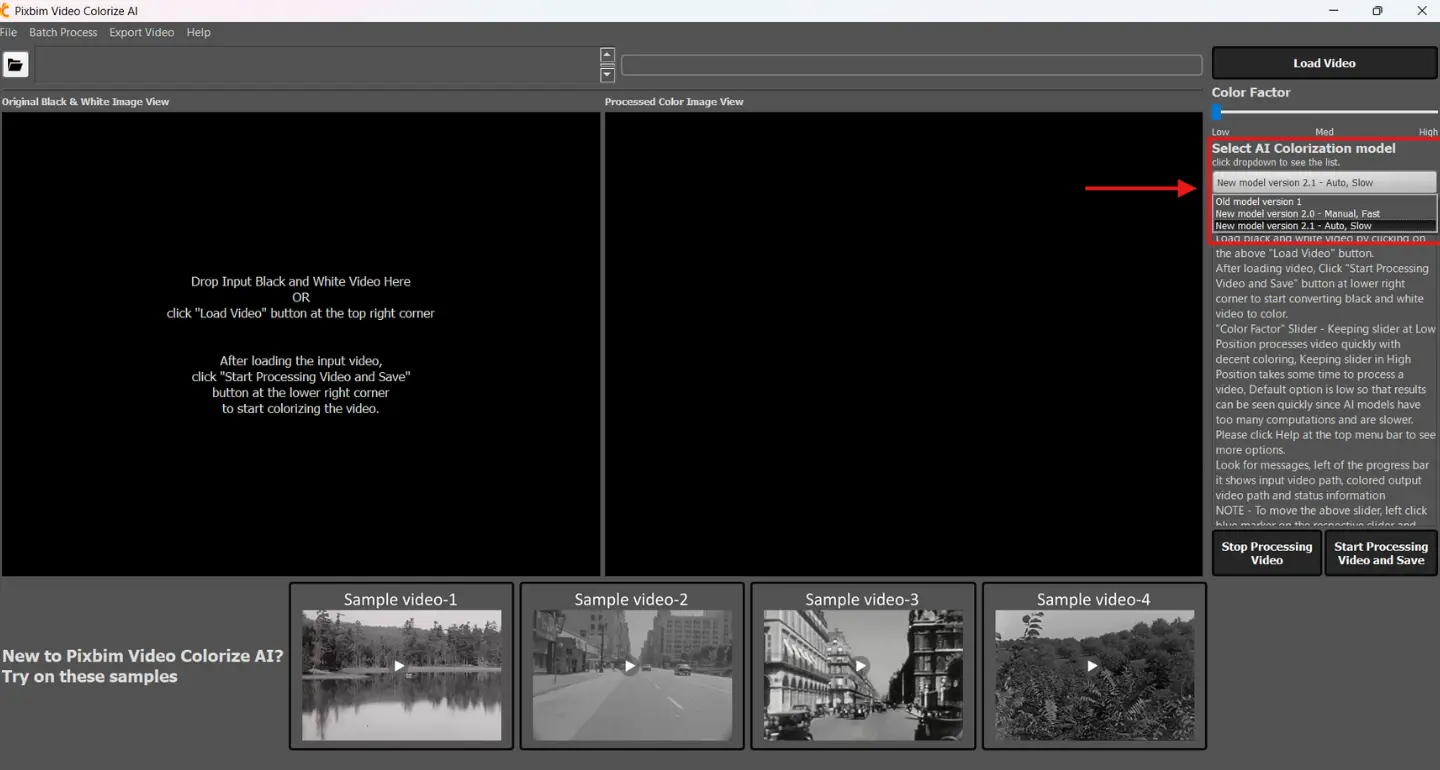Load Sample video-1 lake thumbnail

[401, 666]
